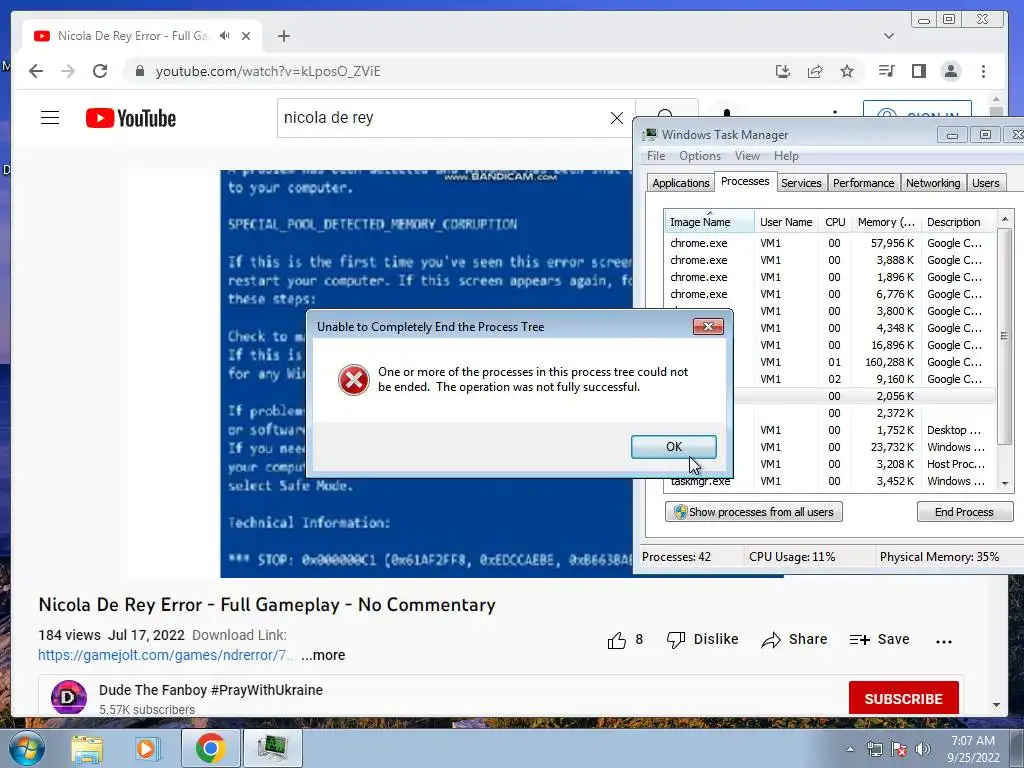Show hidden tray icons arrow
Image resolution: width=1024 pixels, height=768 pixels.
point(850,749)
